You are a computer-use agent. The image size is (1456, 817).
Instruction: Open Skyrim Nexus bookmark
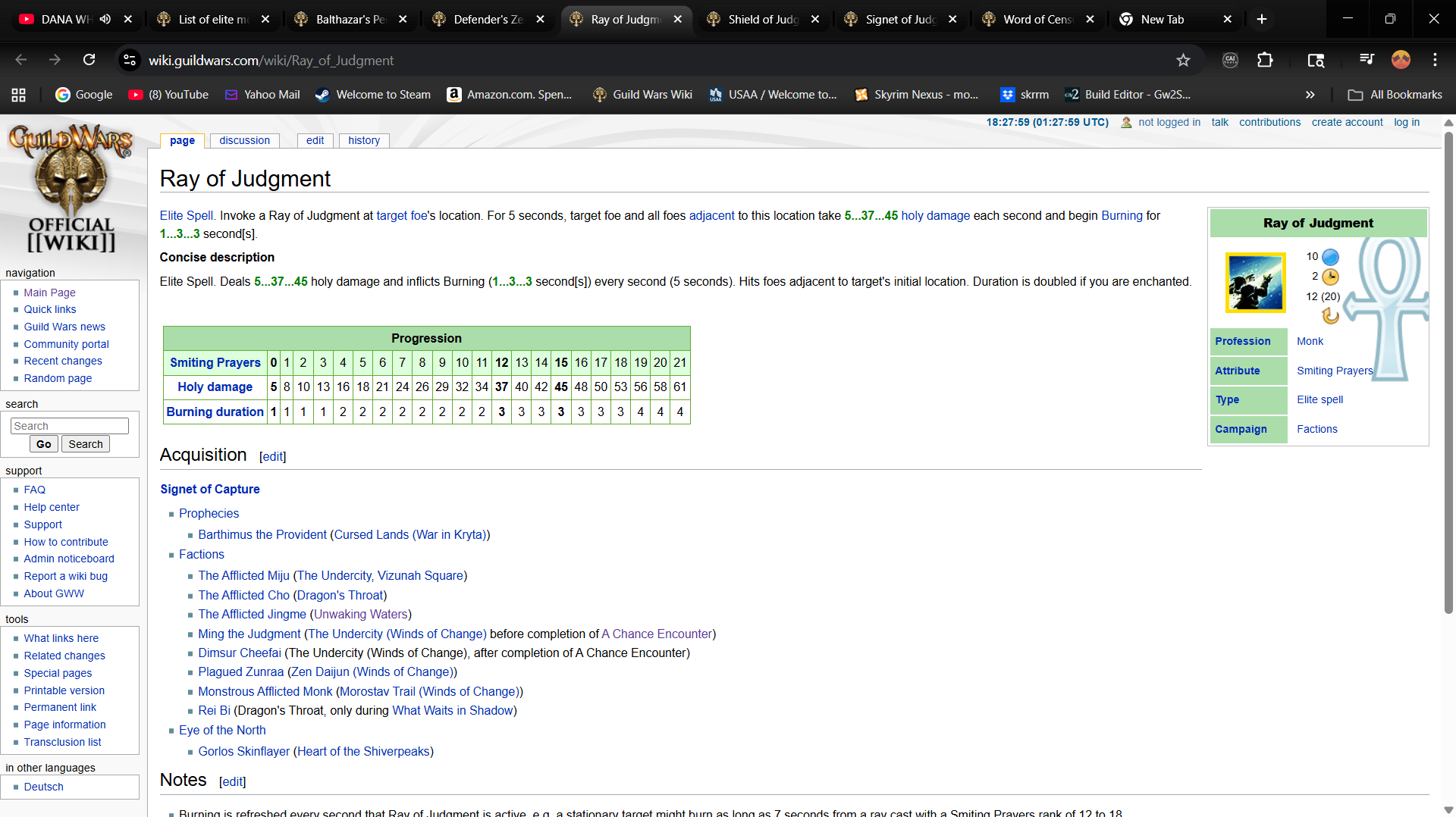click(916, 95)
